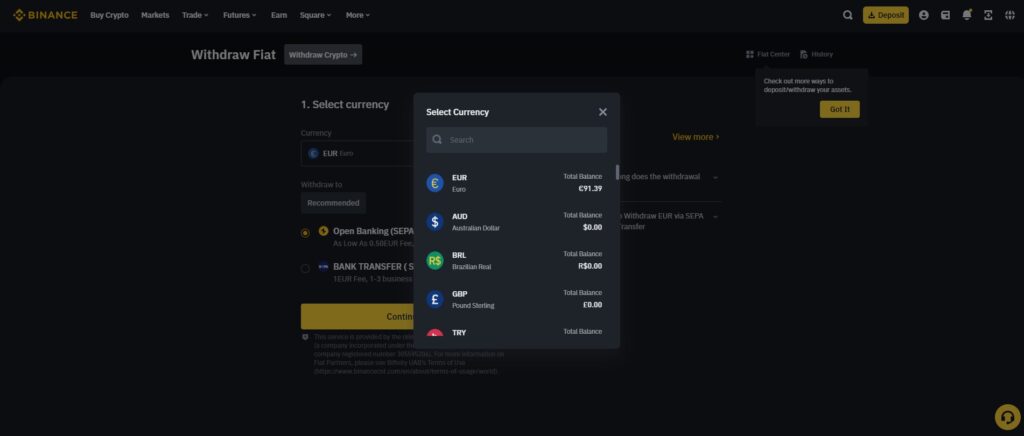Click the £0.00 balance value
Viewport: 1024px width, 436px height.
click(x=592, y=305)
